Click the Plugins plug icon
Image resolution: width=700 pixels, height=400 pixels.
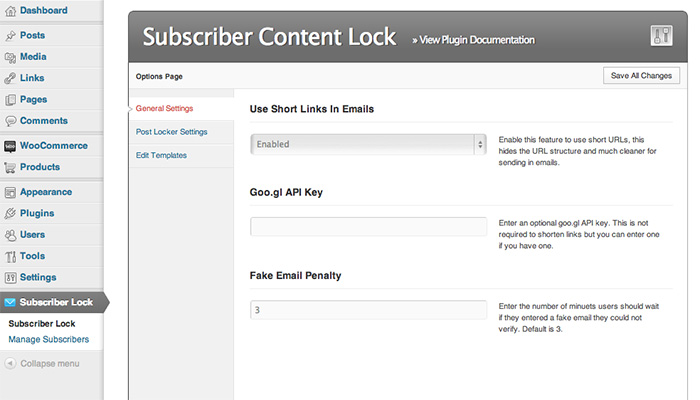(10, 213)
